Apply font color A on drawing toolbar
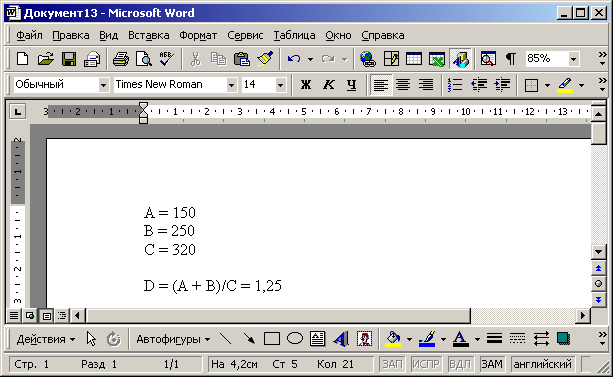 coord(461,339)
